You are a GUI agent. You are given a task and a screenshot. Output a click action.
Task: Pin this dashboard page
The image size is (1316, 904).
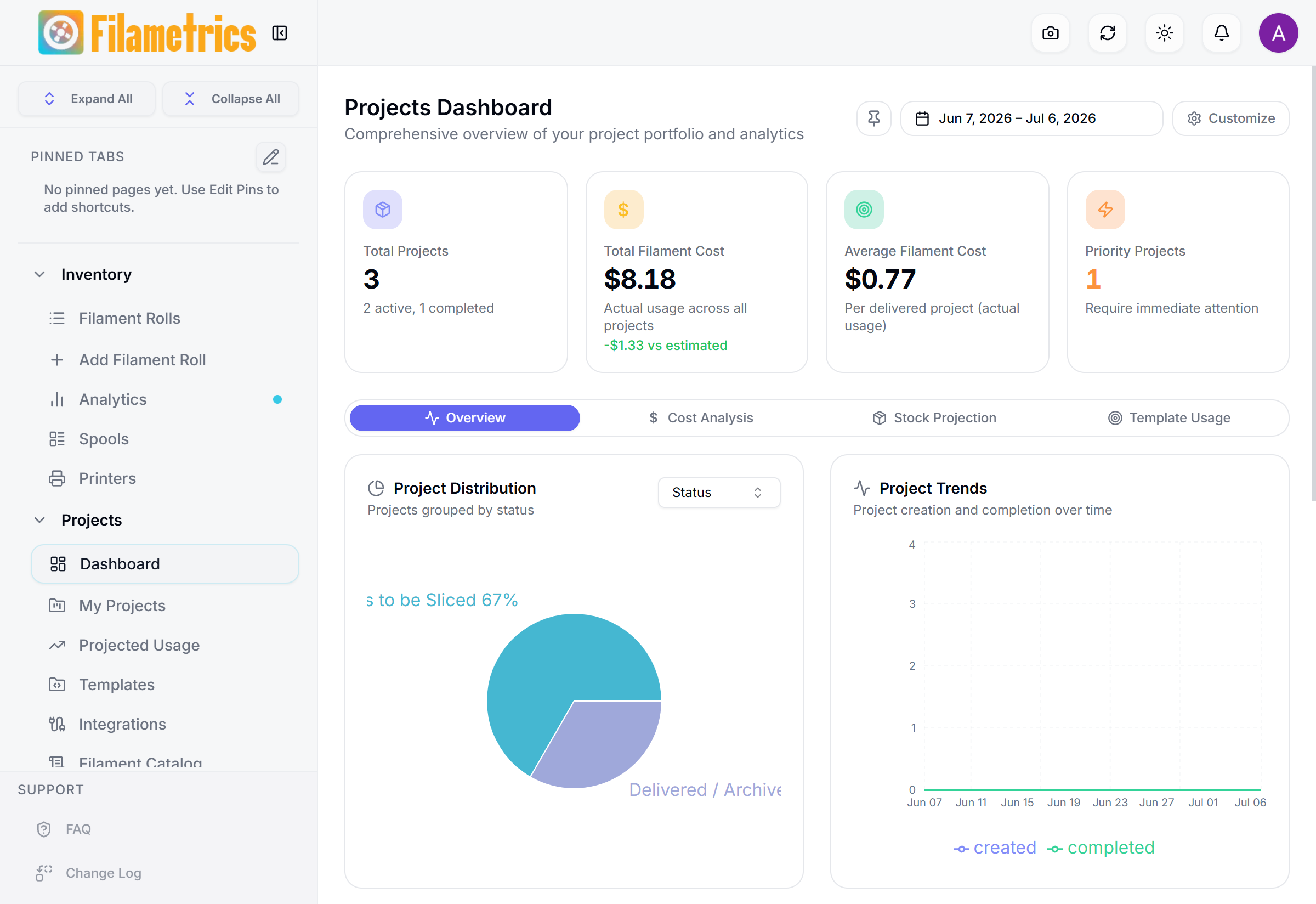873,118
